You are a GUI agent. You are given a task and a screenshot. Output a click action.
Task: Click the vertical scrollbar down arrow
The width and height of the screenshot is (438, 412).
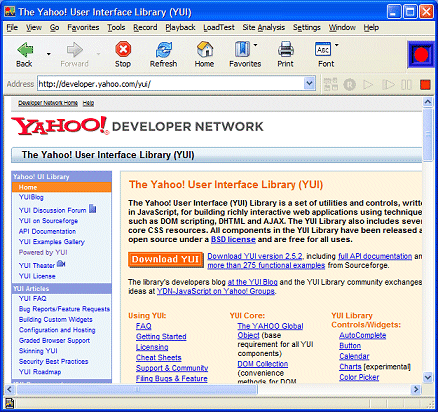428,377
